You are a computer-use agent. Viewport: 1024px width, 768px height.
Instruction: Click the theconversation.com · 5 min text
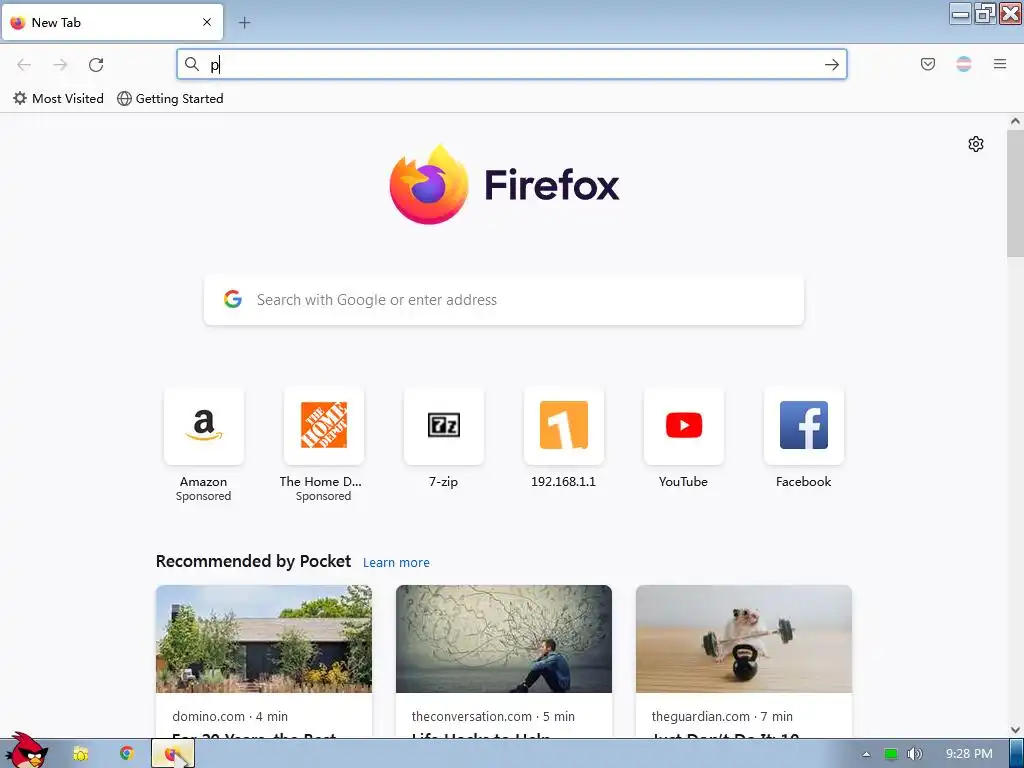(x=493, y=716)
